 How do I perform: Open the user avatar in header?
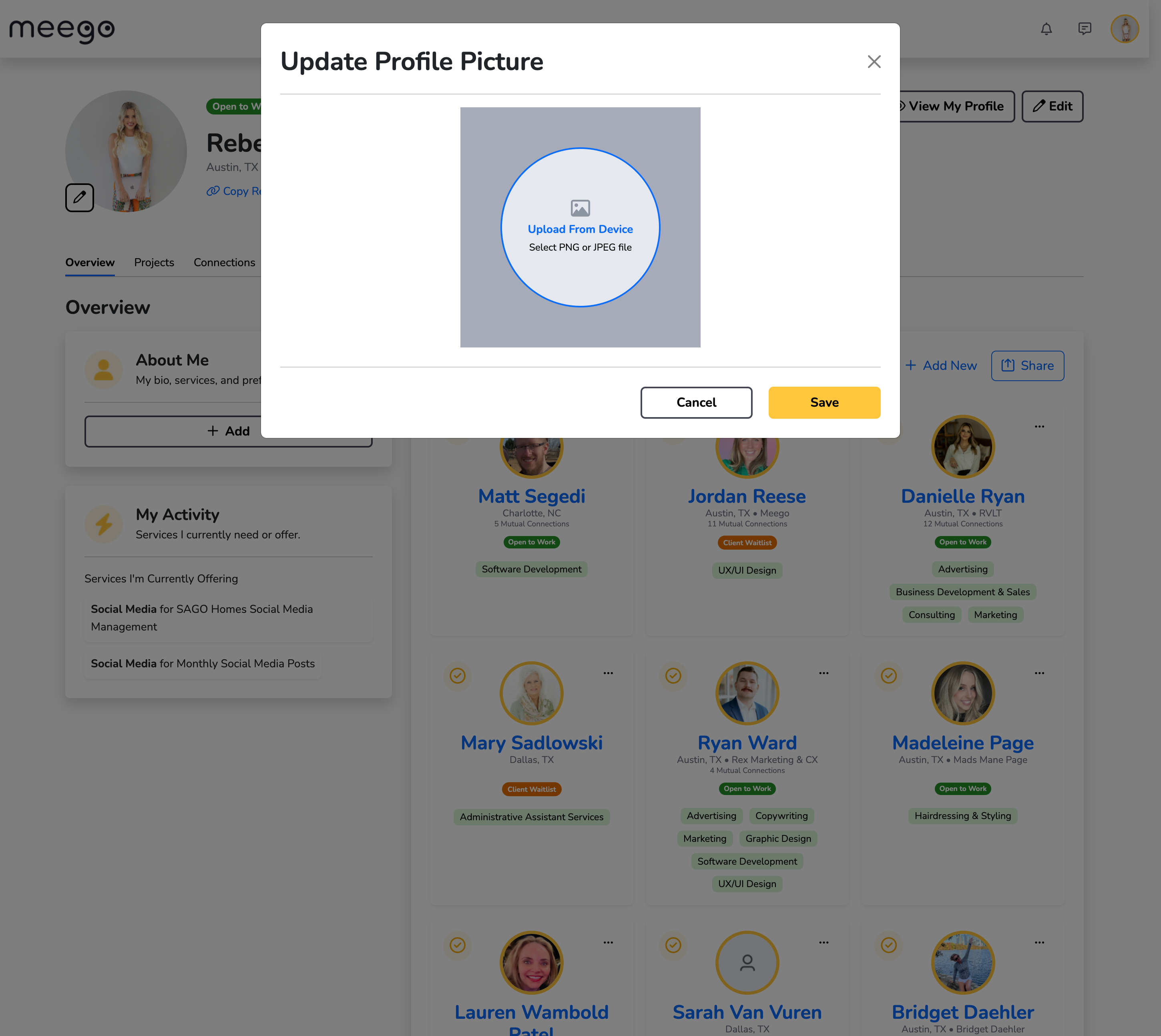pyautogui.click(x=1125, y=29)
